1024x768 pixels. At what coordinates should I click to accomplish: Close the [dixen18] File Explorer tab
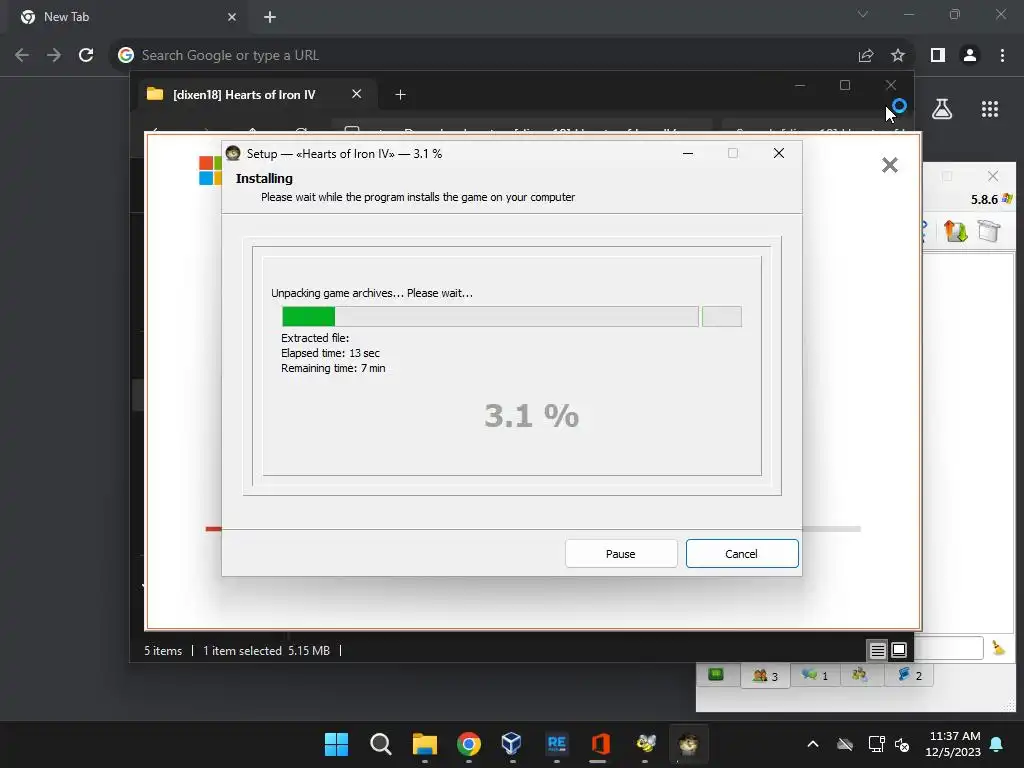pyautogui.click(x=357, y=94)
